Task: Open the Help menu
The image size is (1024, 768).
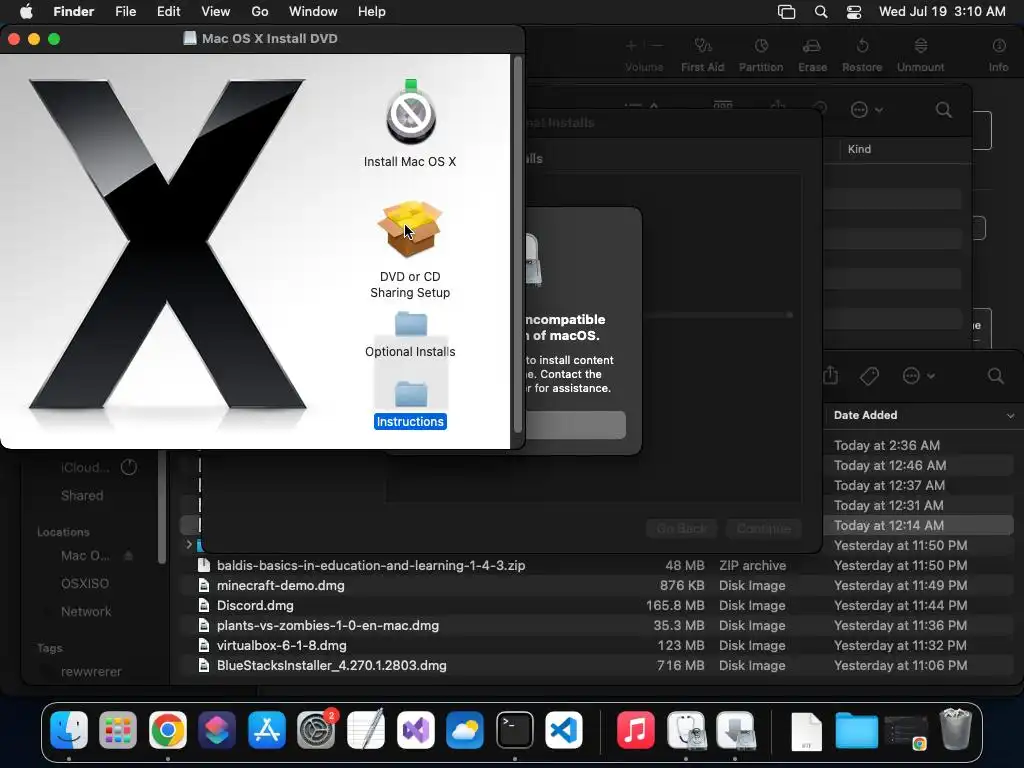Action: point(372,12)
